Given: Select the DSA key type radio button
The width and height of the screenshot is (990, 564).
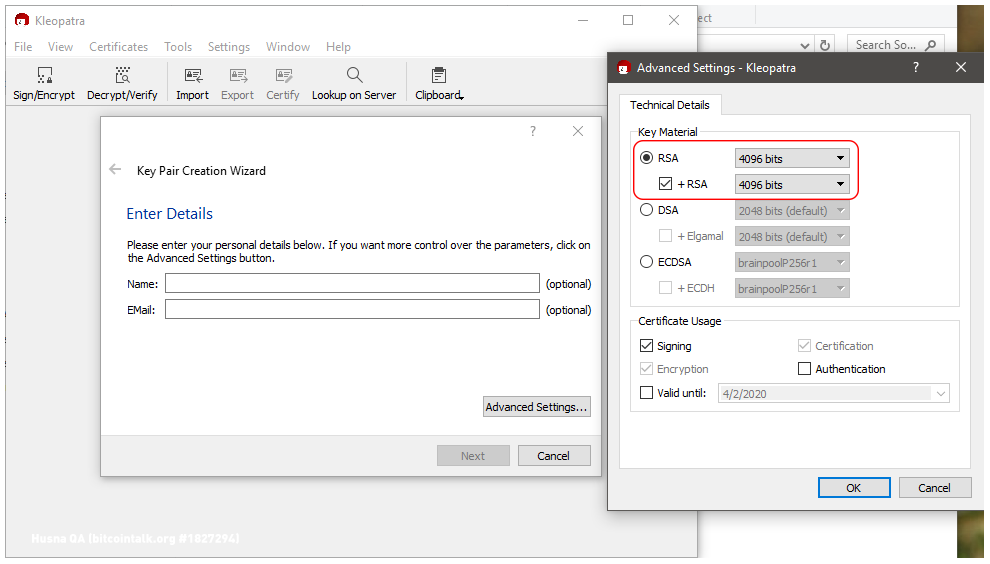Looking at the screenshot, I should coord(647,210).
